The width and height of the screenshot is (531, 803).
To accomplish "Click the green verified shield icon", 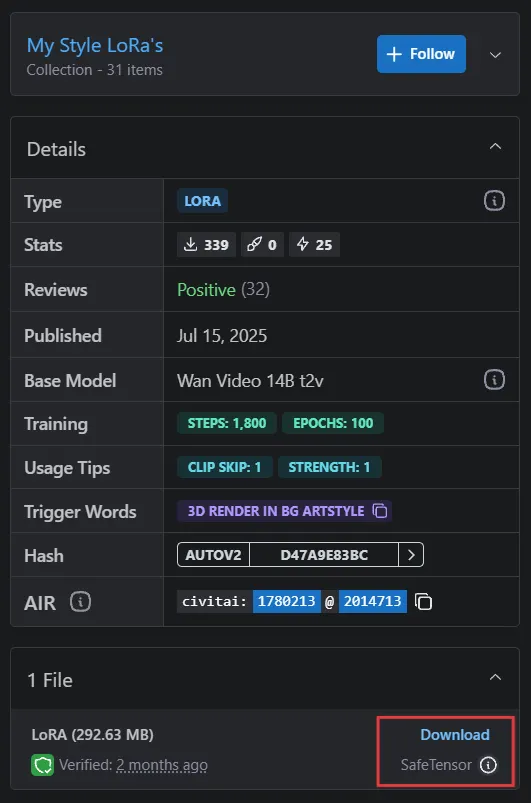I will pyautogui.click(x=43, y=765).
